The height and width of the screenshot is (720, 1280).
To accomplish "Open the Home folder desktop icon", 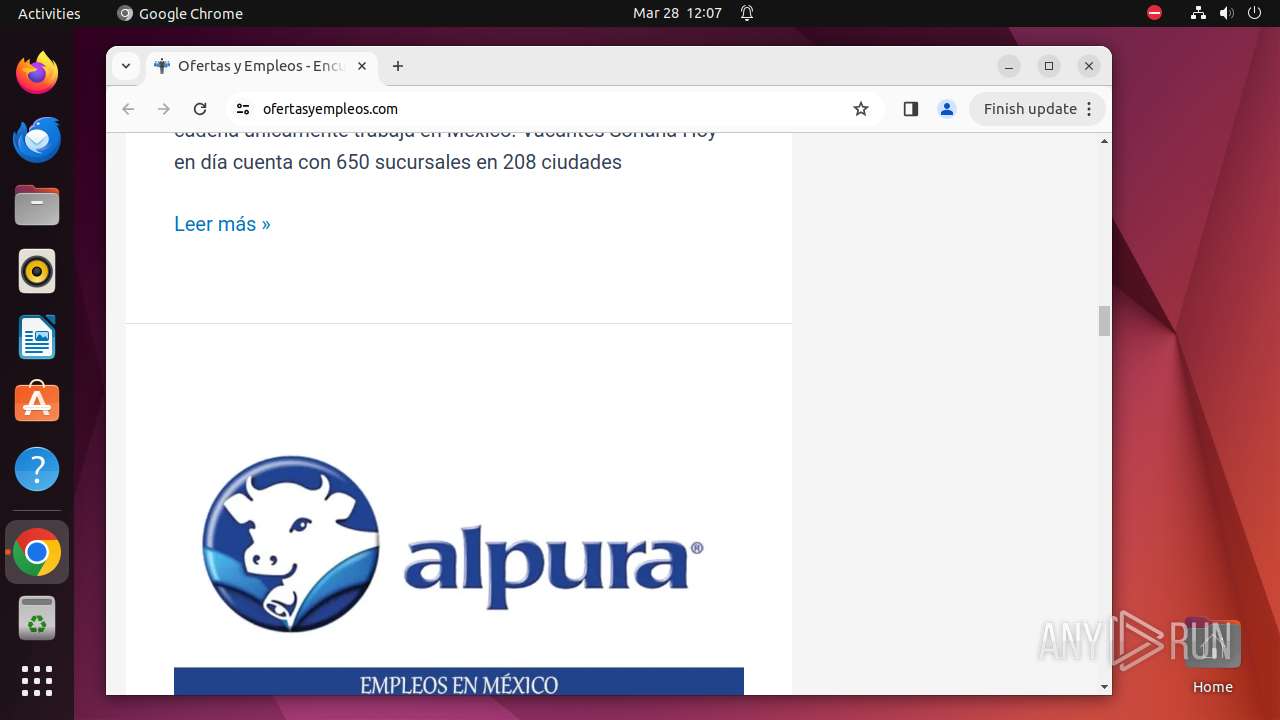I will pyautogui.click(x=1212, y=656).
